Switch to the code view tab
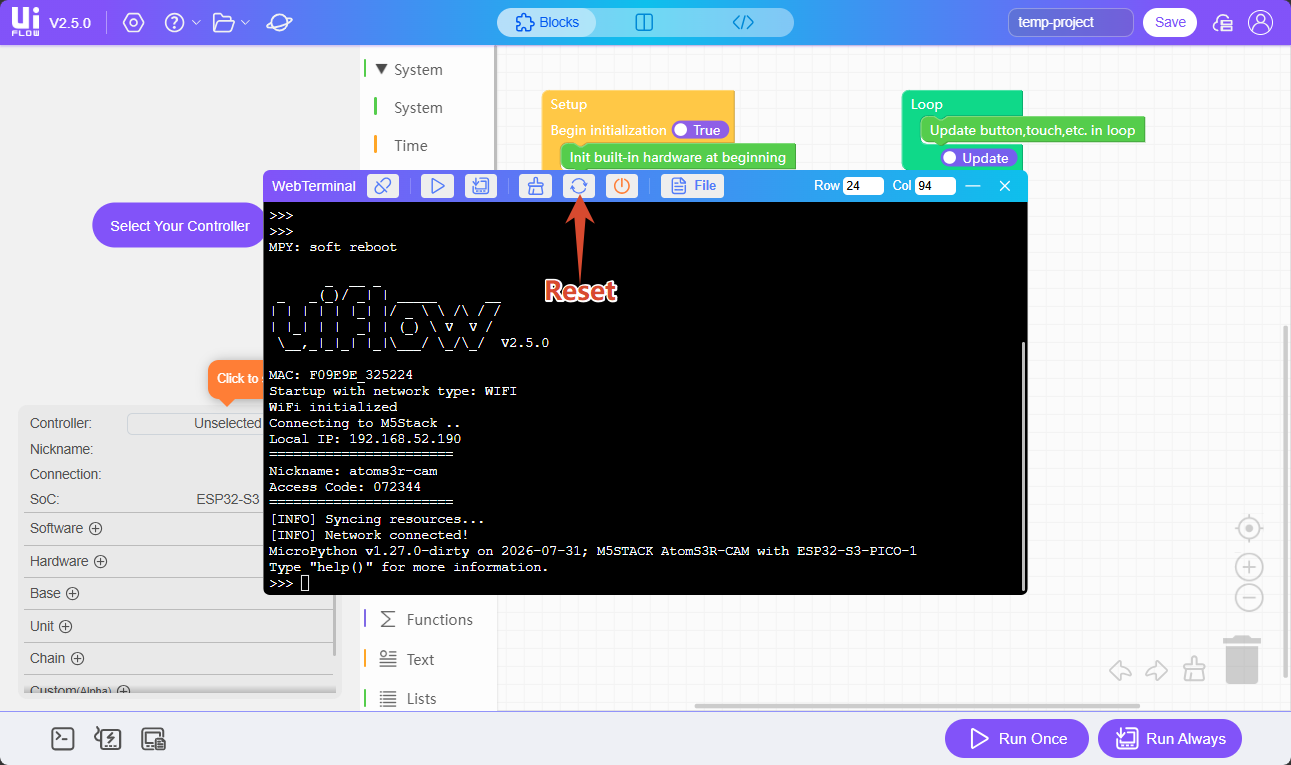This screenshot has width=1291, height=765. click(743, 22)
